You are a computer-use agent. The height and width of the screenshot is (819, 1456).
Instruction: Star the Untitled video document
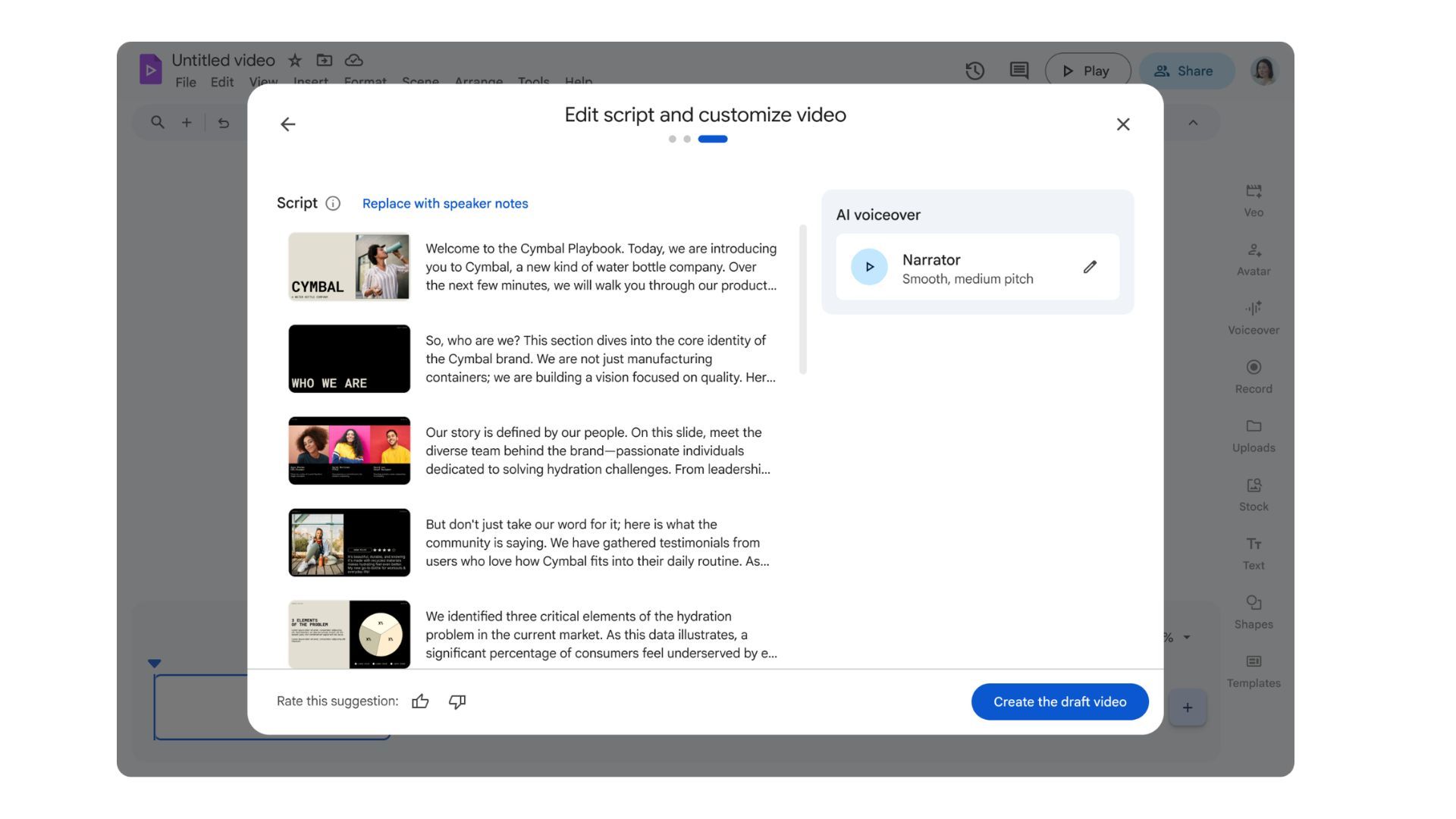pyautogui.click(x=295, y=60)
